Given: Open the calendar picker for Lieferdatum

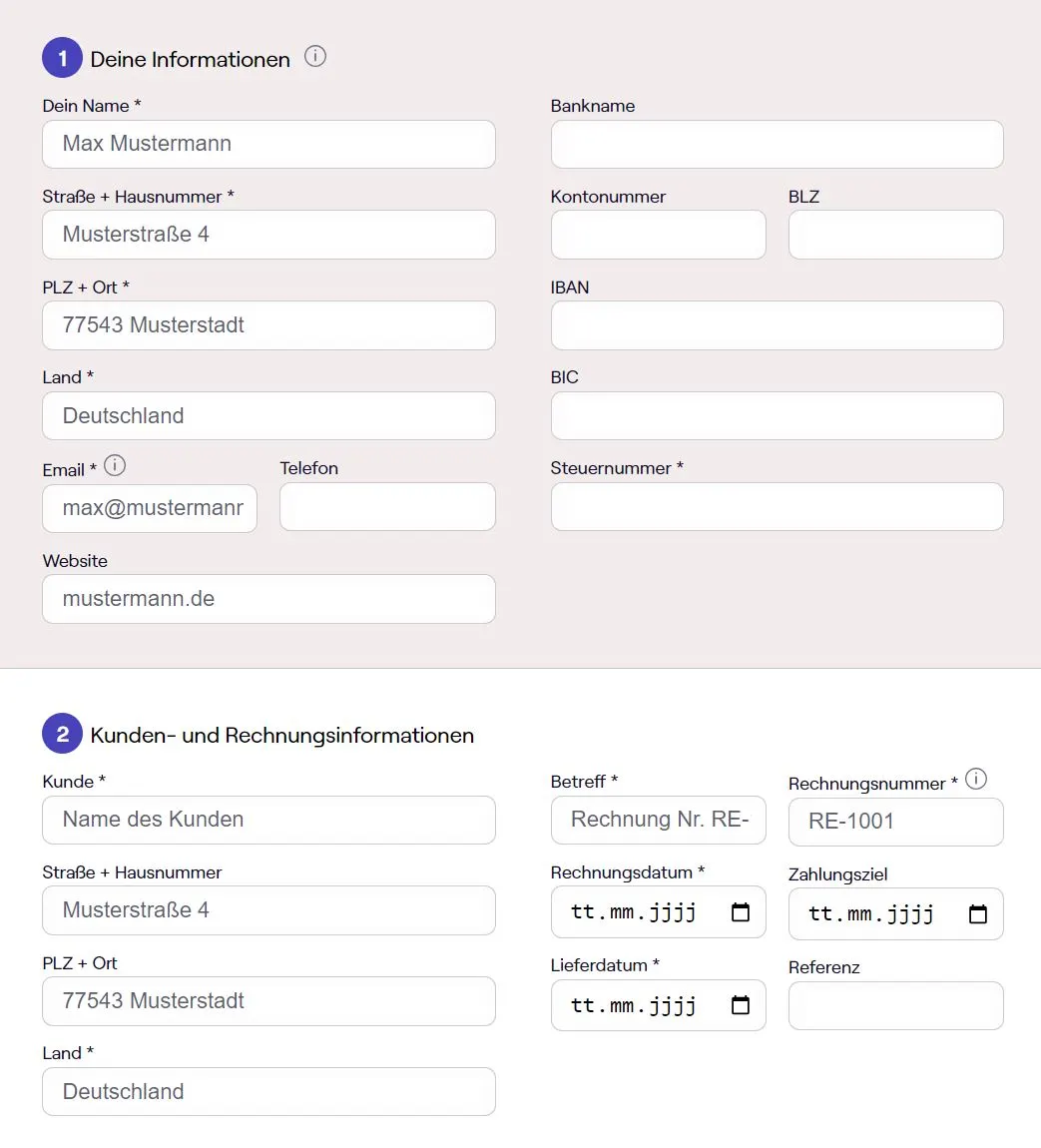Looking at the screenshot, I should [x=741, y=1004].
